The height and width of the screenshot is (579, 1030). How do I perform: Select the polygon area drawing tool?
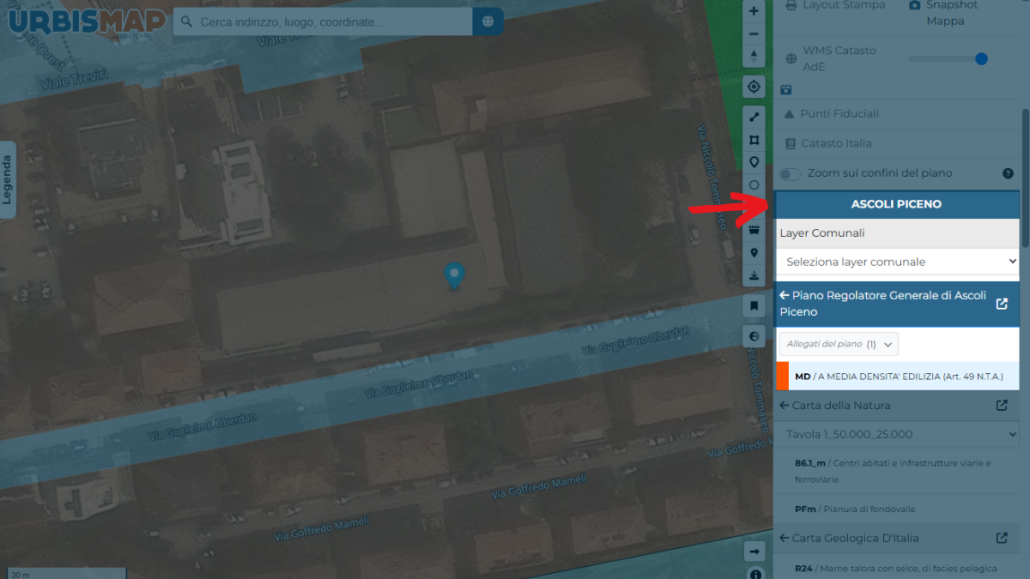click(x=753, y=140)
